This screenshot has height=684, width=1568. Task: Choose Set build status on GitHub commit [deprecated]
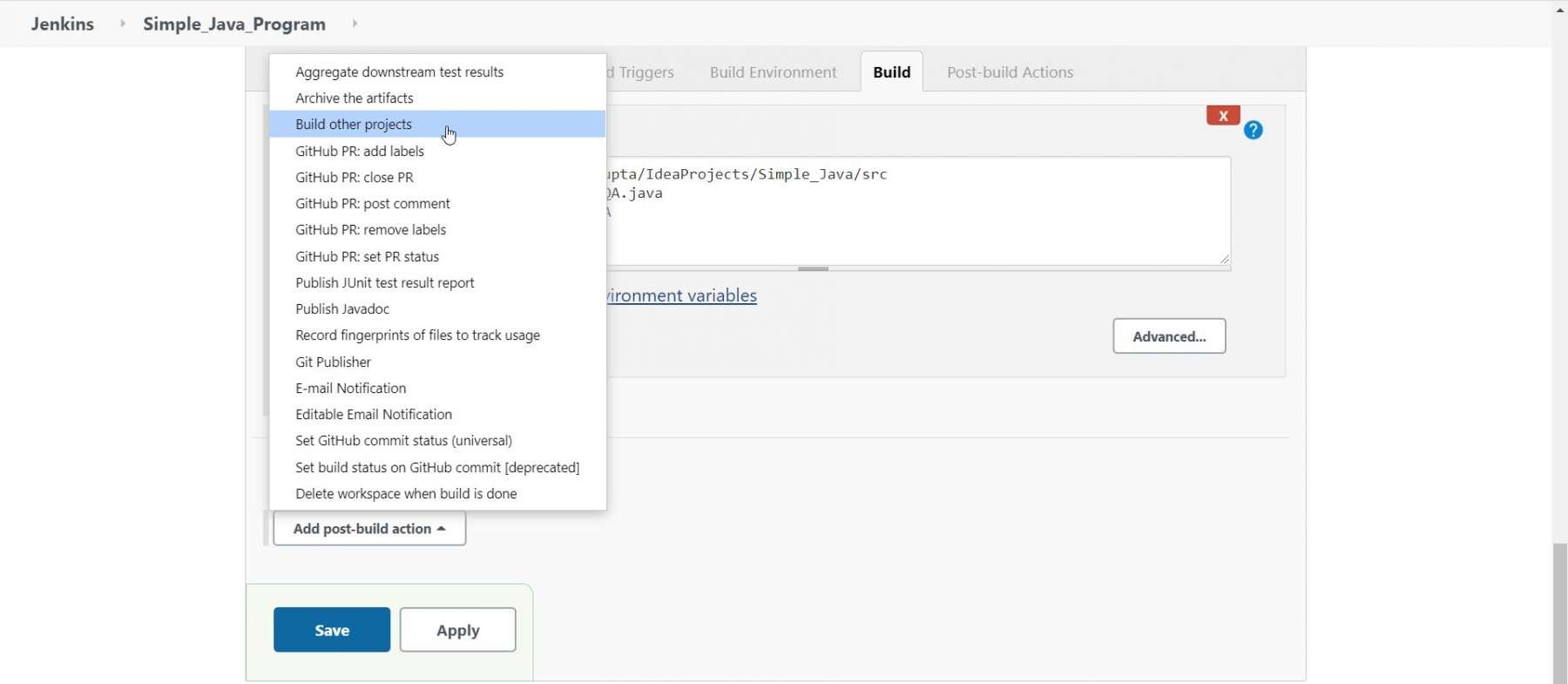pos(437,467)
